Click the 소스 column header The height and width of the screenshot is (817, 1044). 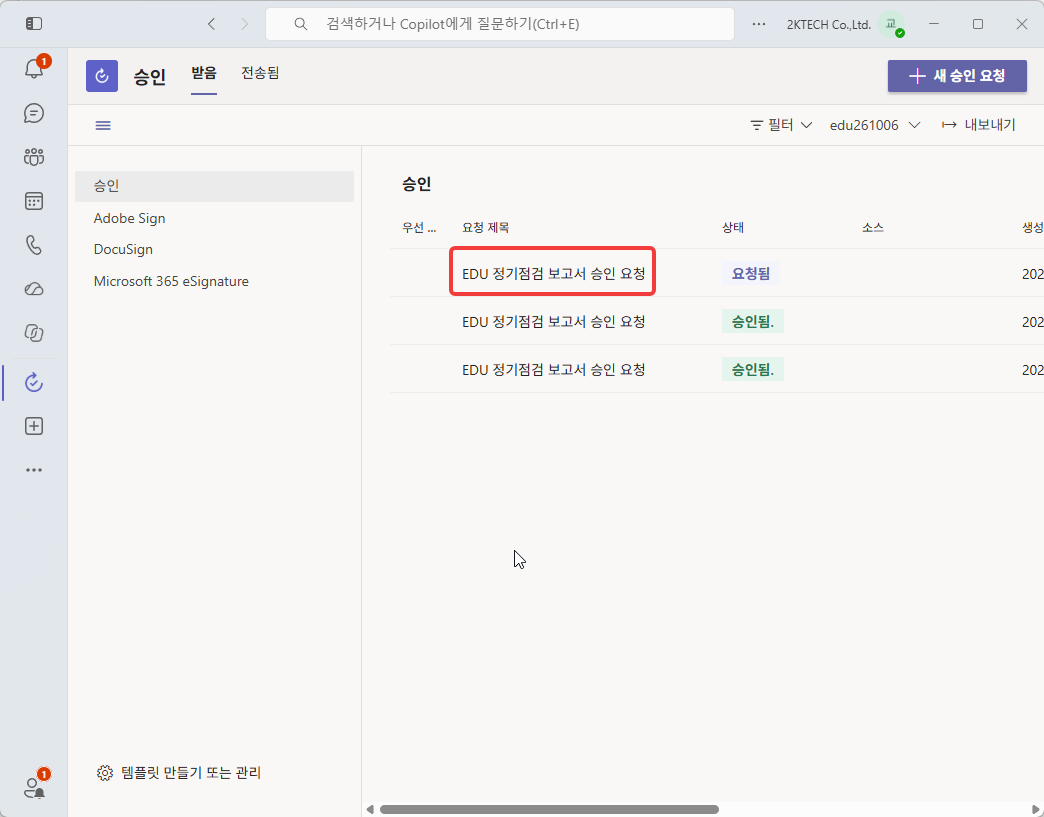(x=872, y=228)
